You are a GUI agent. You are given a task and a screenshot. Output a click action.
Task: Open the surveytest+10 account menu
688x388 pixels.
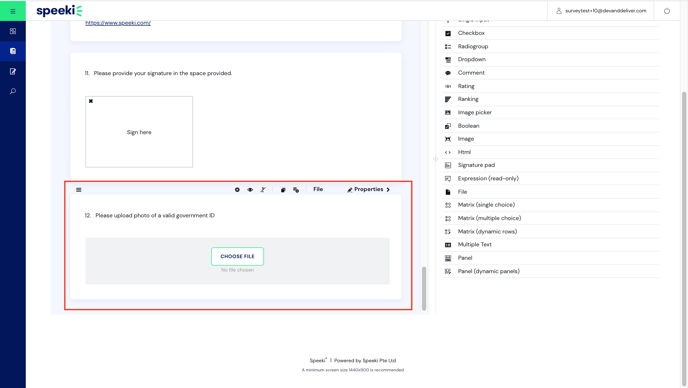coord(601,11)
